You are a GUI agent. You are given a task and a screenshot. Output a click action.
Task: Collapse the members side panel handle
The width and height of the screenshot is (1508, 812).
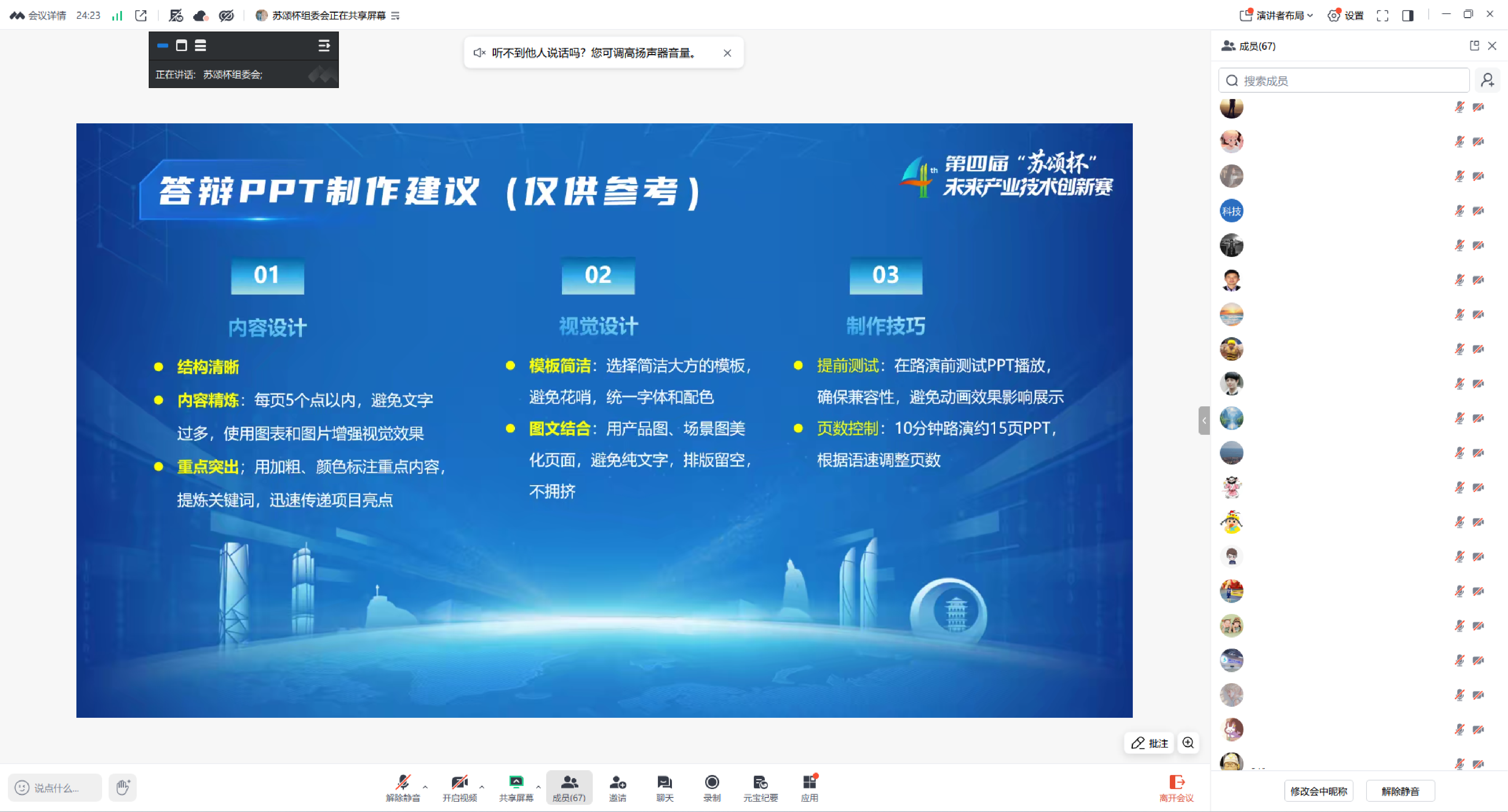1204,420
